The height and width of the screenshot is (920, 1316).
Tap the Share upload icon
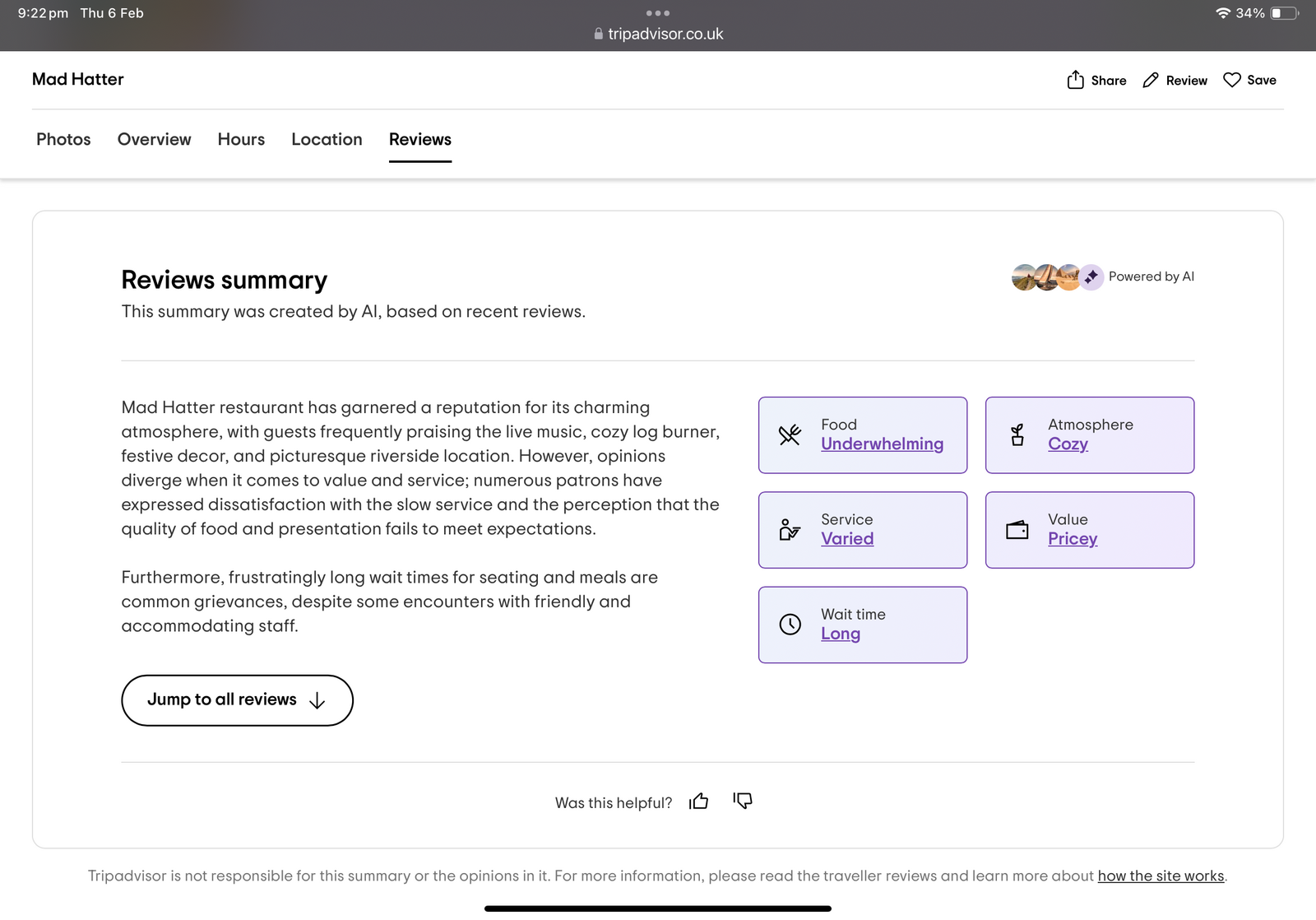[x=1075, y=80]
